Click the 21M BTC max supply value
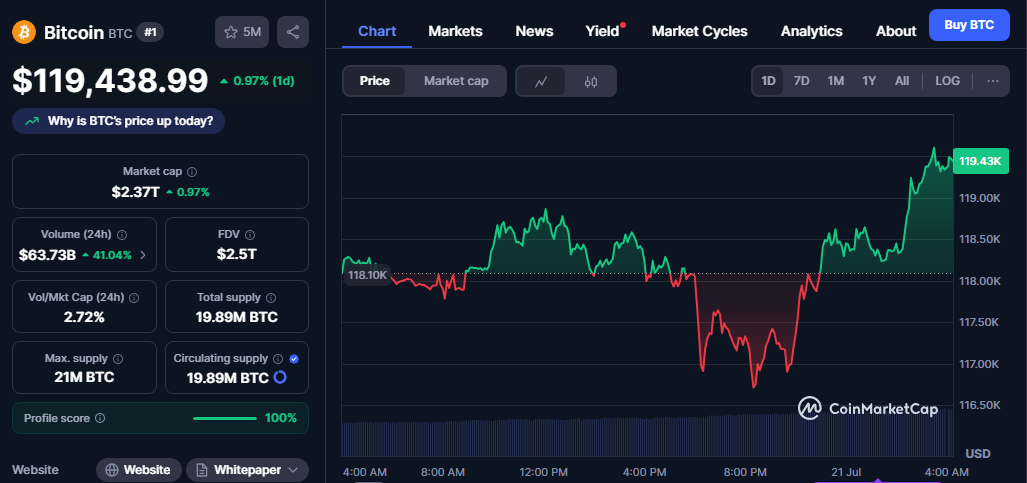The height and width of the screenshot is (483, 1027). pos(84,377)
